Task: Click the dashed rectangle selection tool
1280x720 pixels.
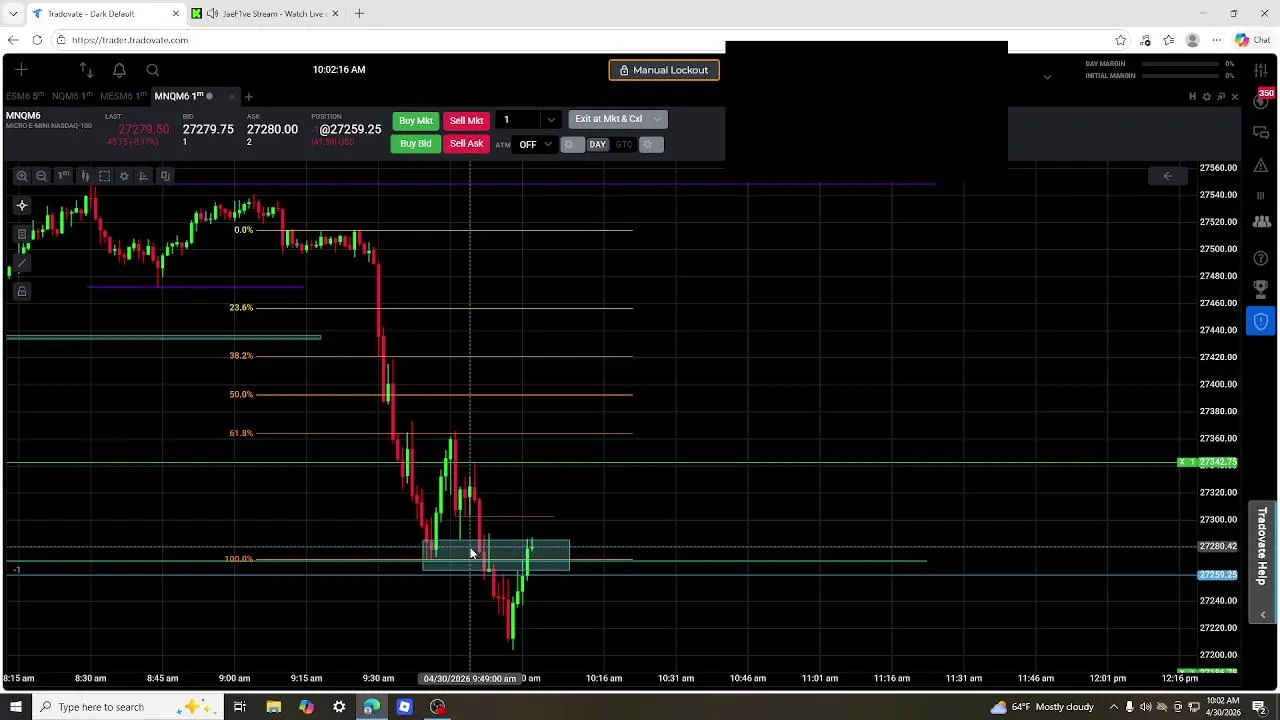Action: pos(104,176)
